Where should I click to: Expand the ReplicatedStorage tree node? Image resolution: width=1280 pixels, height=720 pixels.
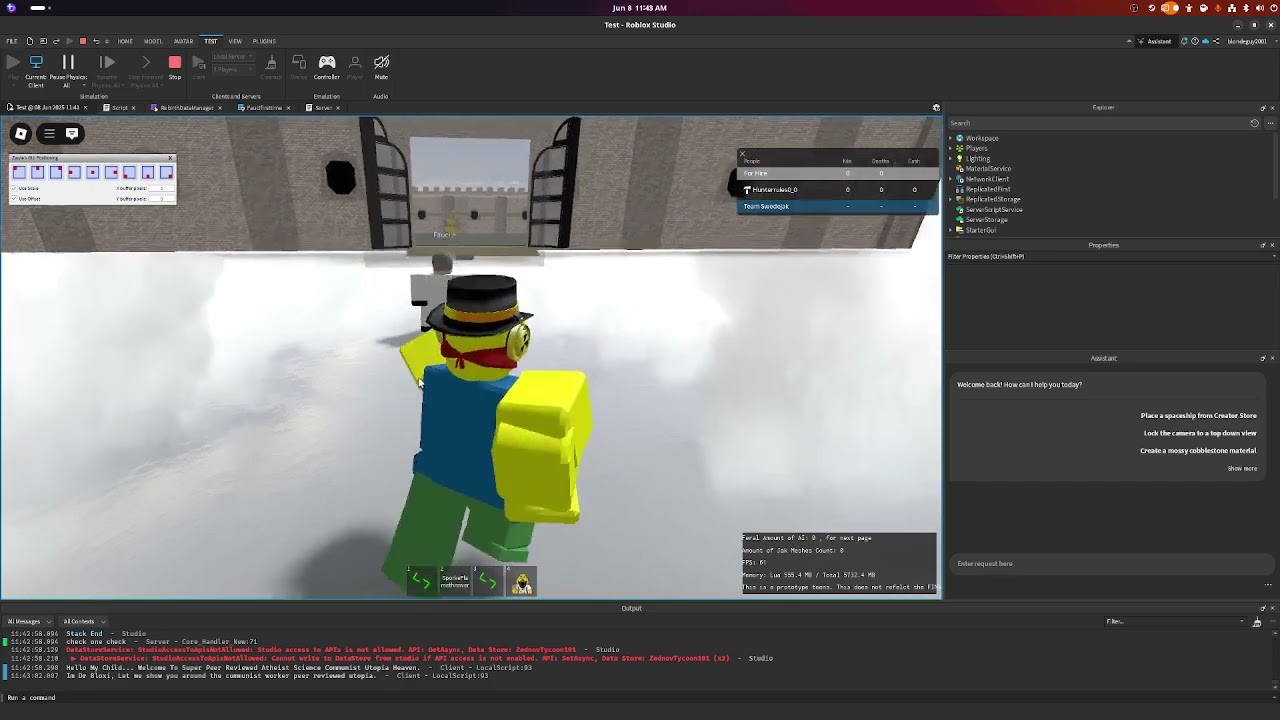pyautogui.click(x=951, y=199)
